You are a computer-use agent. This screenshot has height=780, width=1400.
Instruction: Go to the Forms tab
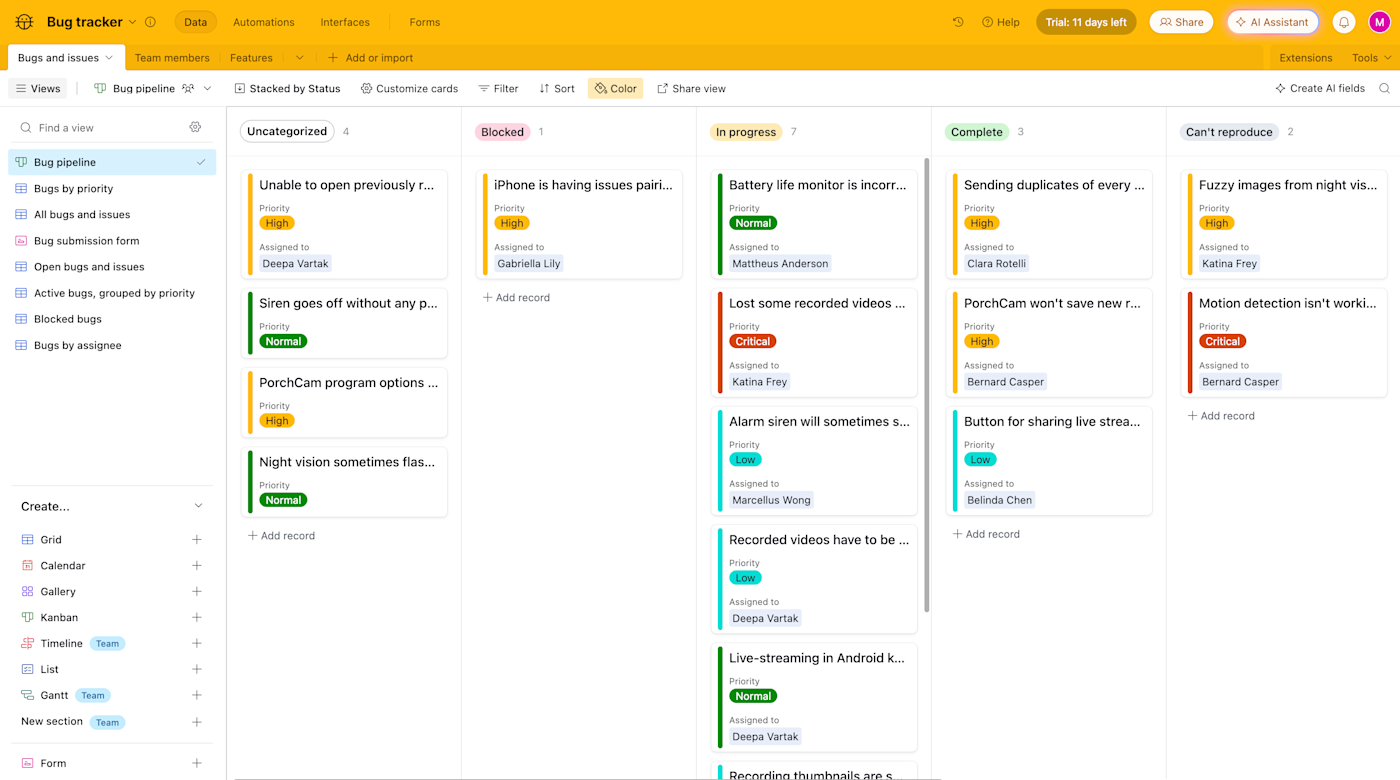[x=425, y=22]
